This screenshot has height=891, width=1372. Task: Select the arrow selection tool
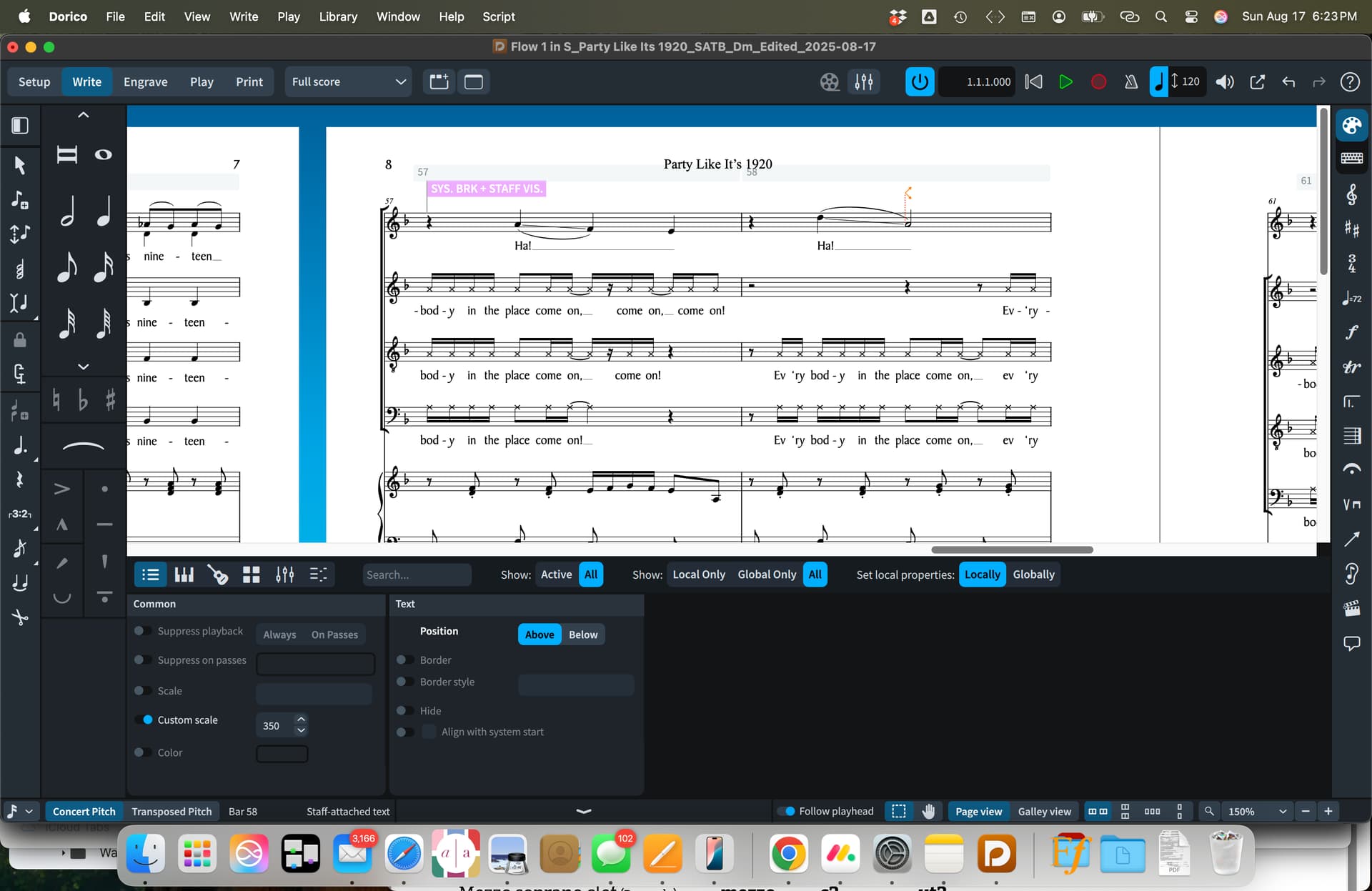(20, 165)
